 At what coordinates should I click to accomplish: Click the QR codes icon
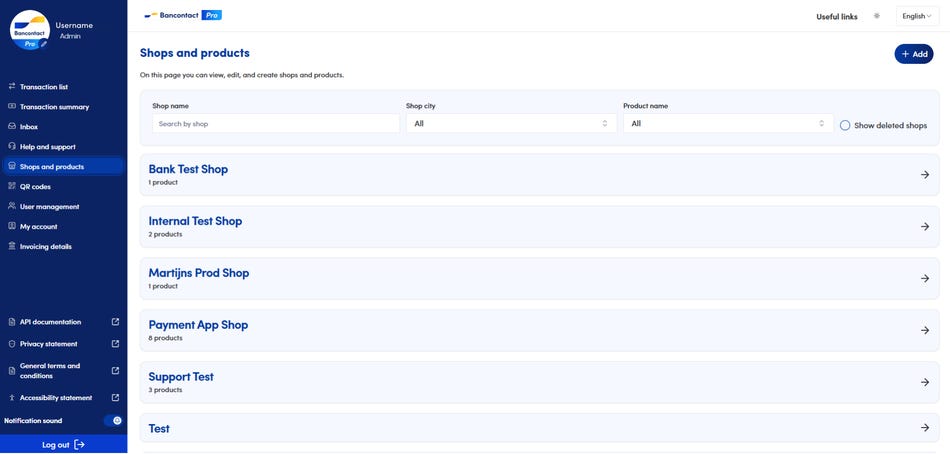click(12, 187)
